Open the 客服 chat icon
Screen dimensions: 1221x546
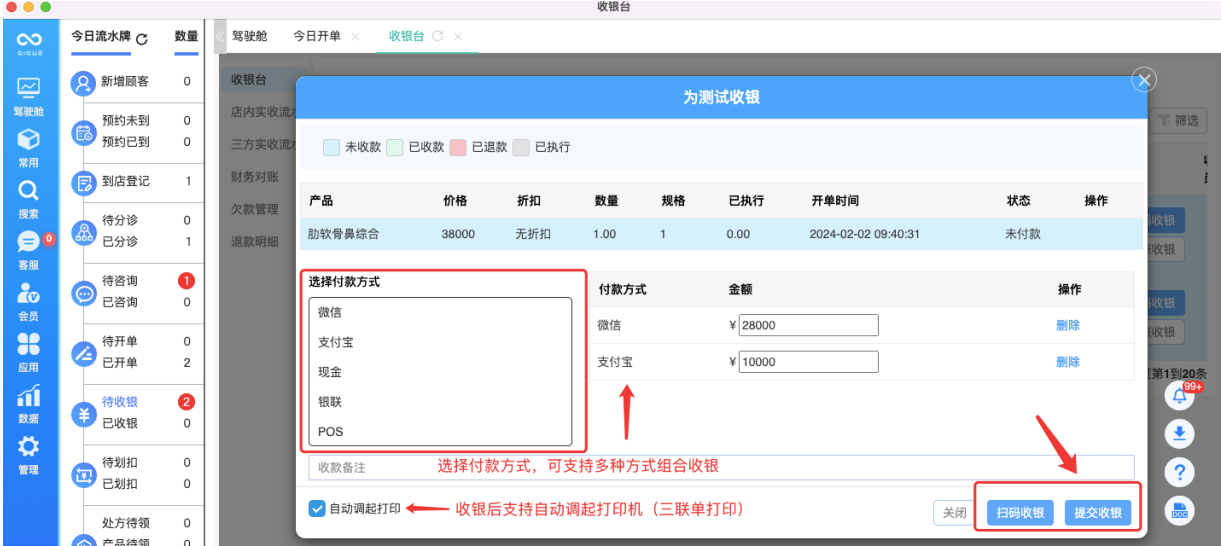(28, 242)
